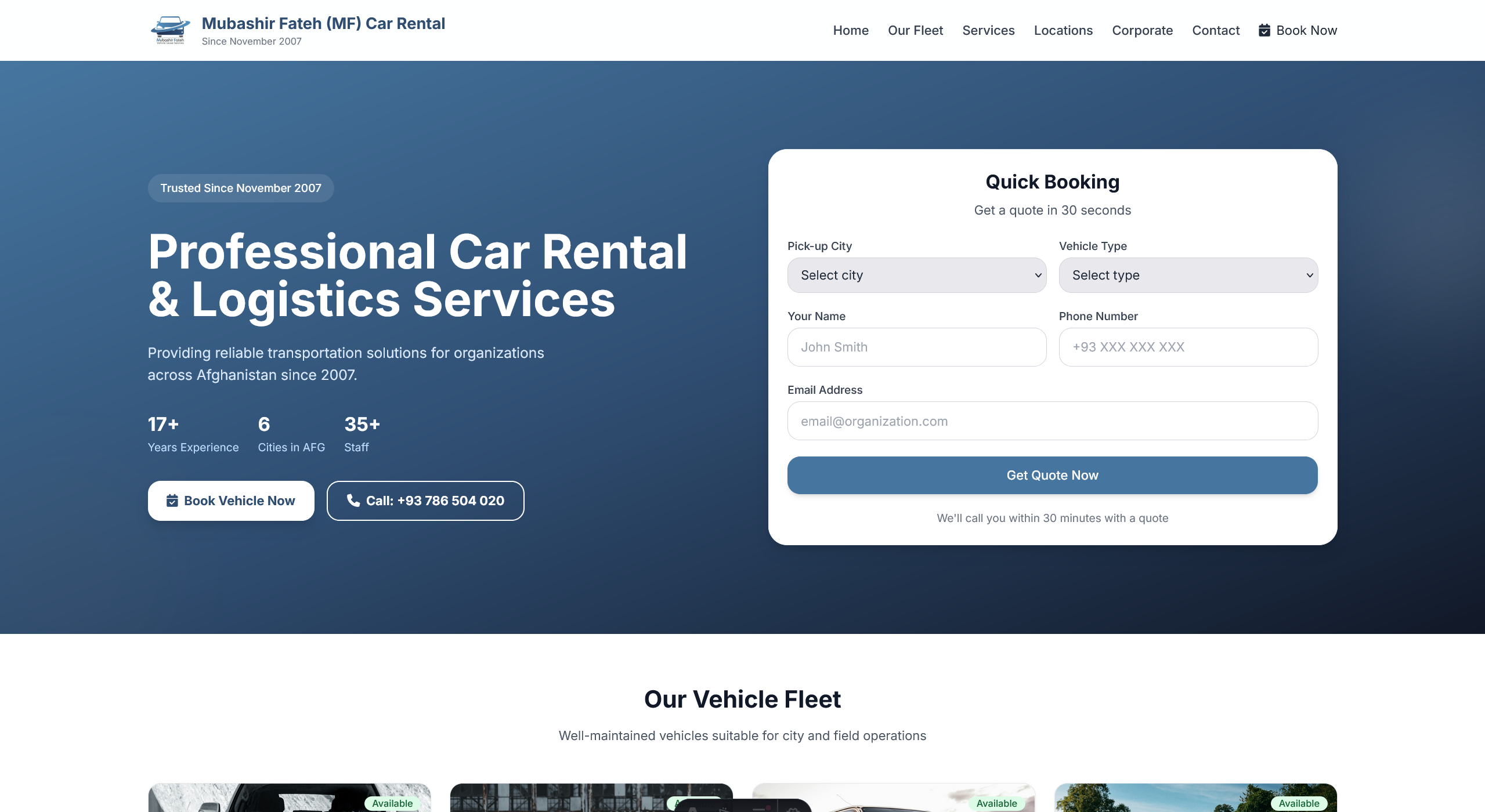Click the phone icon in the Call button
Viewport: 1485px width, 812px height.
[x=353, y=501]
